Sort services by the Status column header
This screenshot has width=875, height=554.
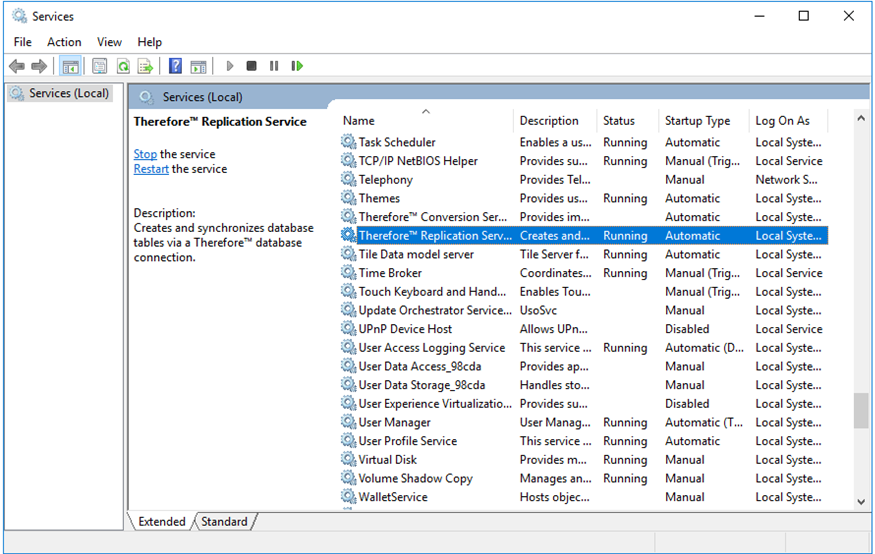(x=619, y=120)
